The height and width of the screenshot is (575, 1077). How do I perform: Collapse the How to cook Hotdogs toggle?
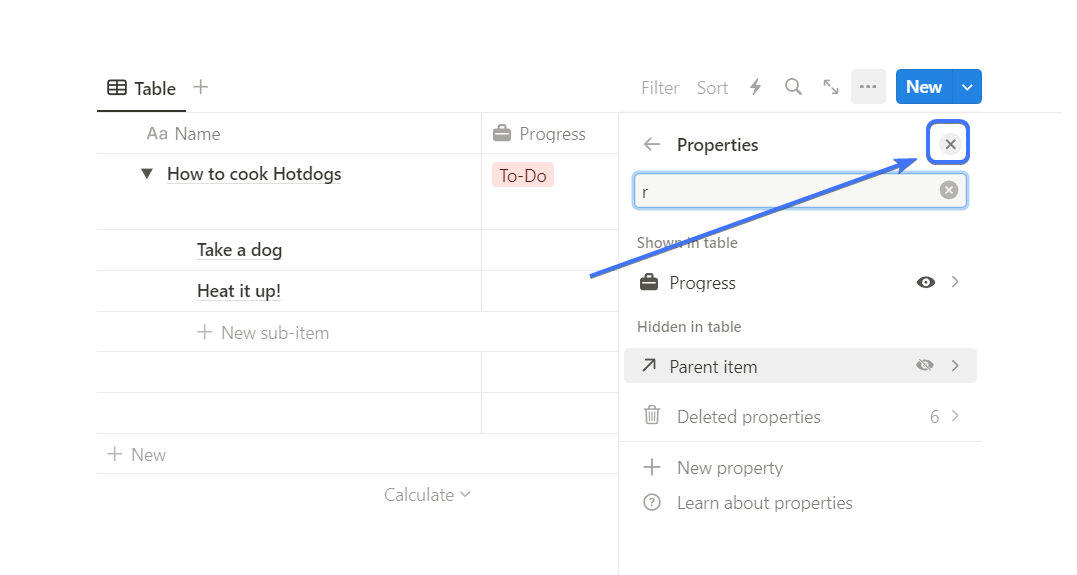click(147, 174)
